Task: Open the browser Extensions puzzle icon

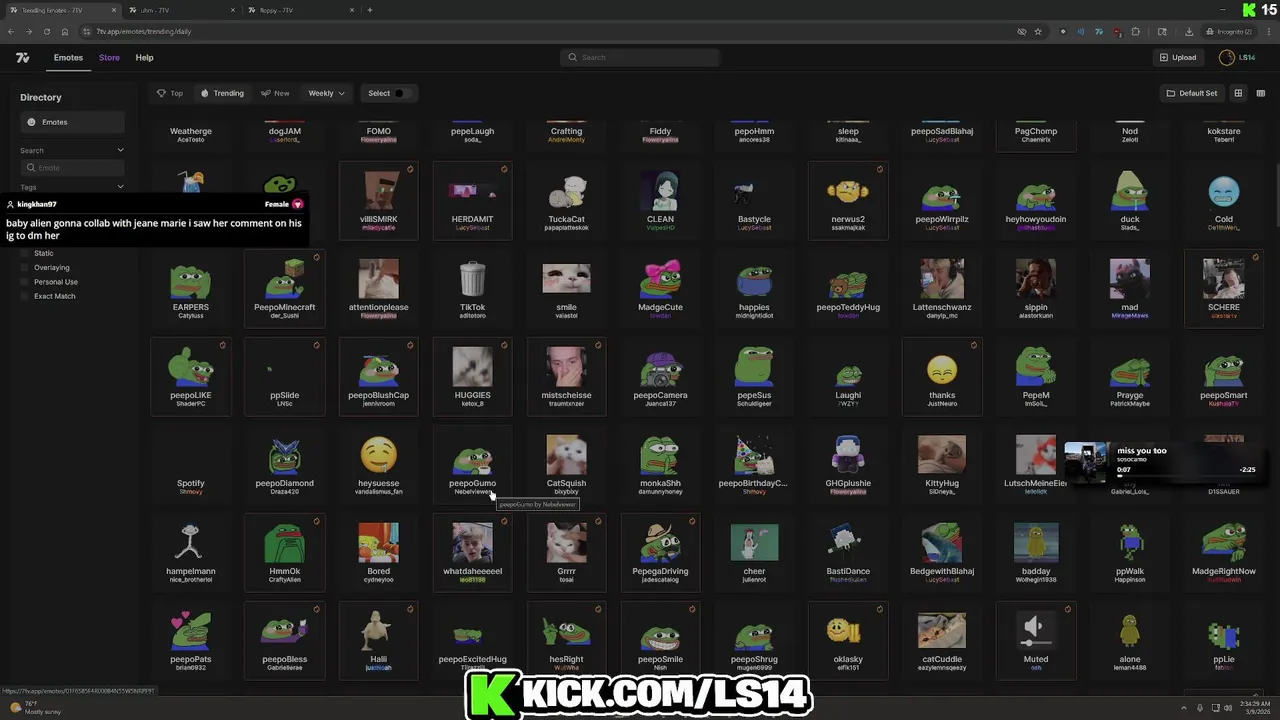Action: pos(1135,31)
